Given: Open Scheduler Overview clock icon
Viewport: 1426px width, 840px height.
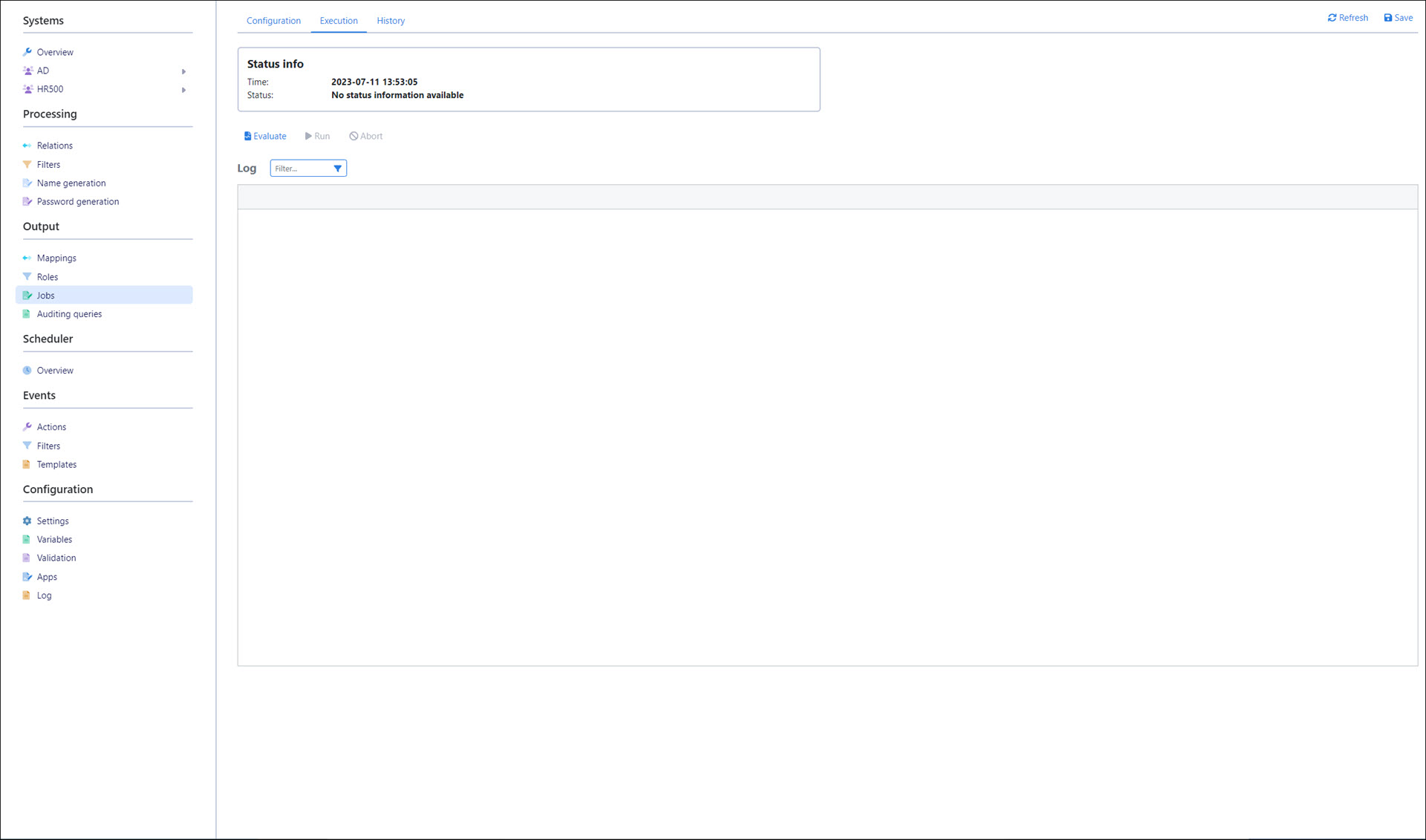Looking at the screenshot, I should [27, 370].
